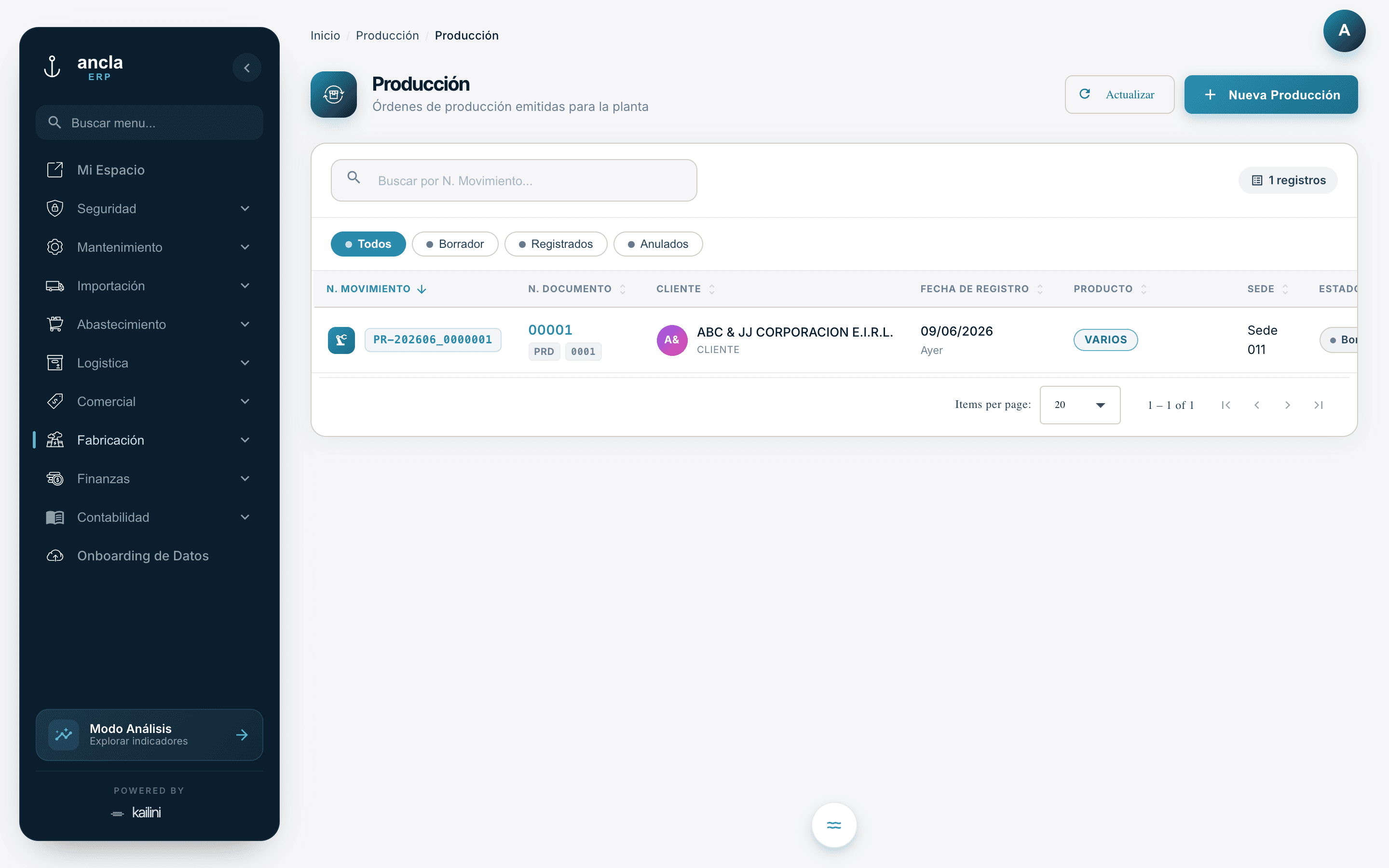Viewport: 1389px width, 868px height.
Task: Click the A& client avatar
Action: [x=672, y=340]
